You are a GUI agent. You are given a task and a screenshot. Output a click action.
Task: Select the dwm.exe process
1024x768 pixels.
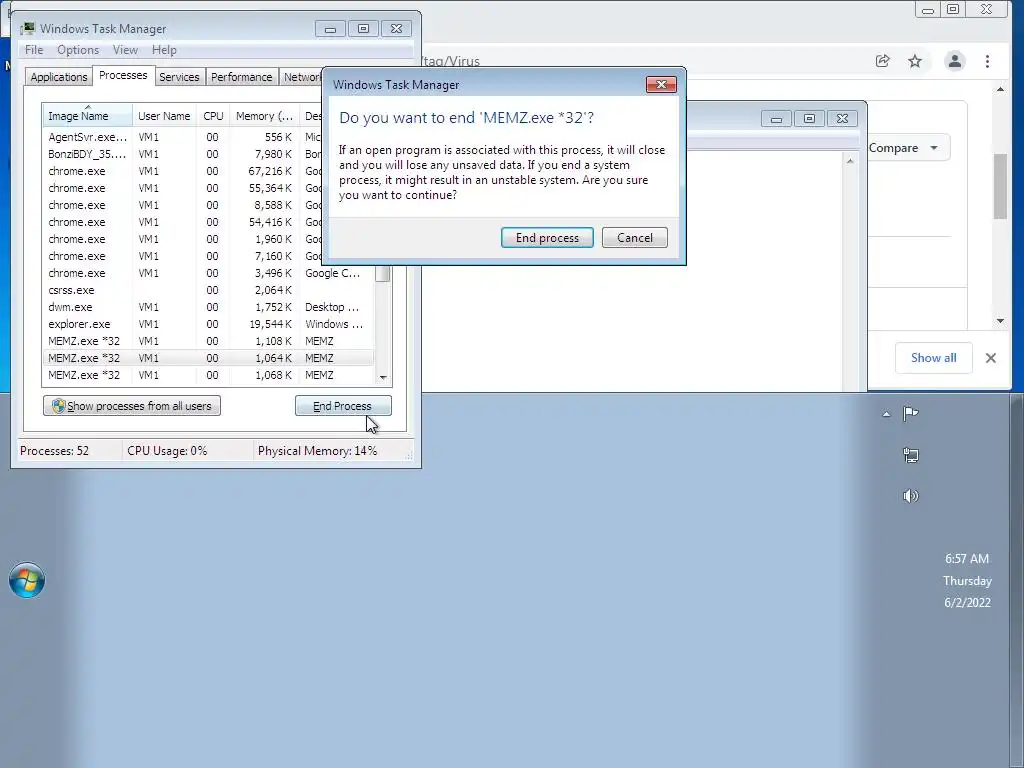208,307
